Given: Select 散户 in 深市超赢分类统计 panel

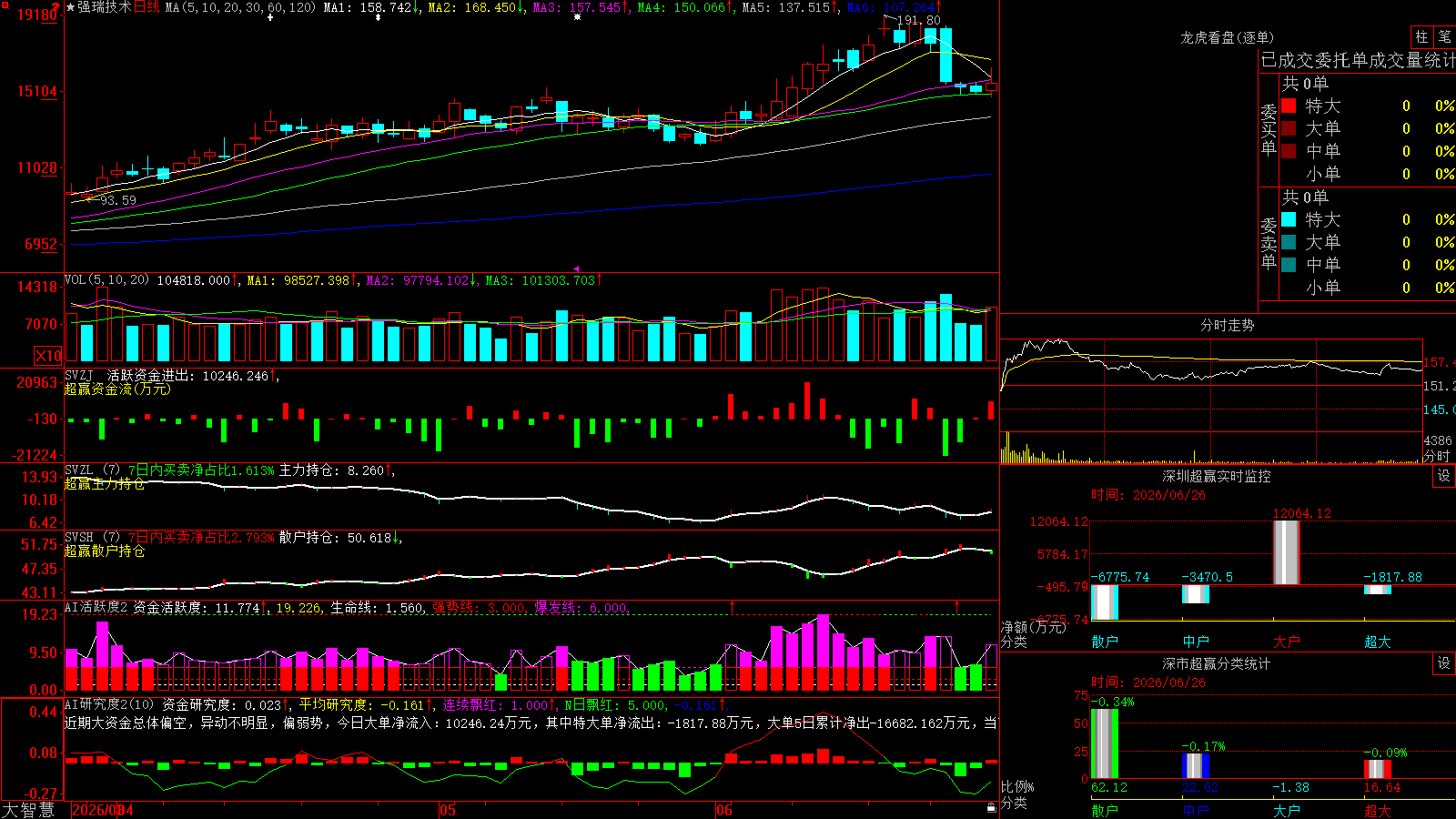Looking at the screenshot, I should click(x=1105, y=811).
